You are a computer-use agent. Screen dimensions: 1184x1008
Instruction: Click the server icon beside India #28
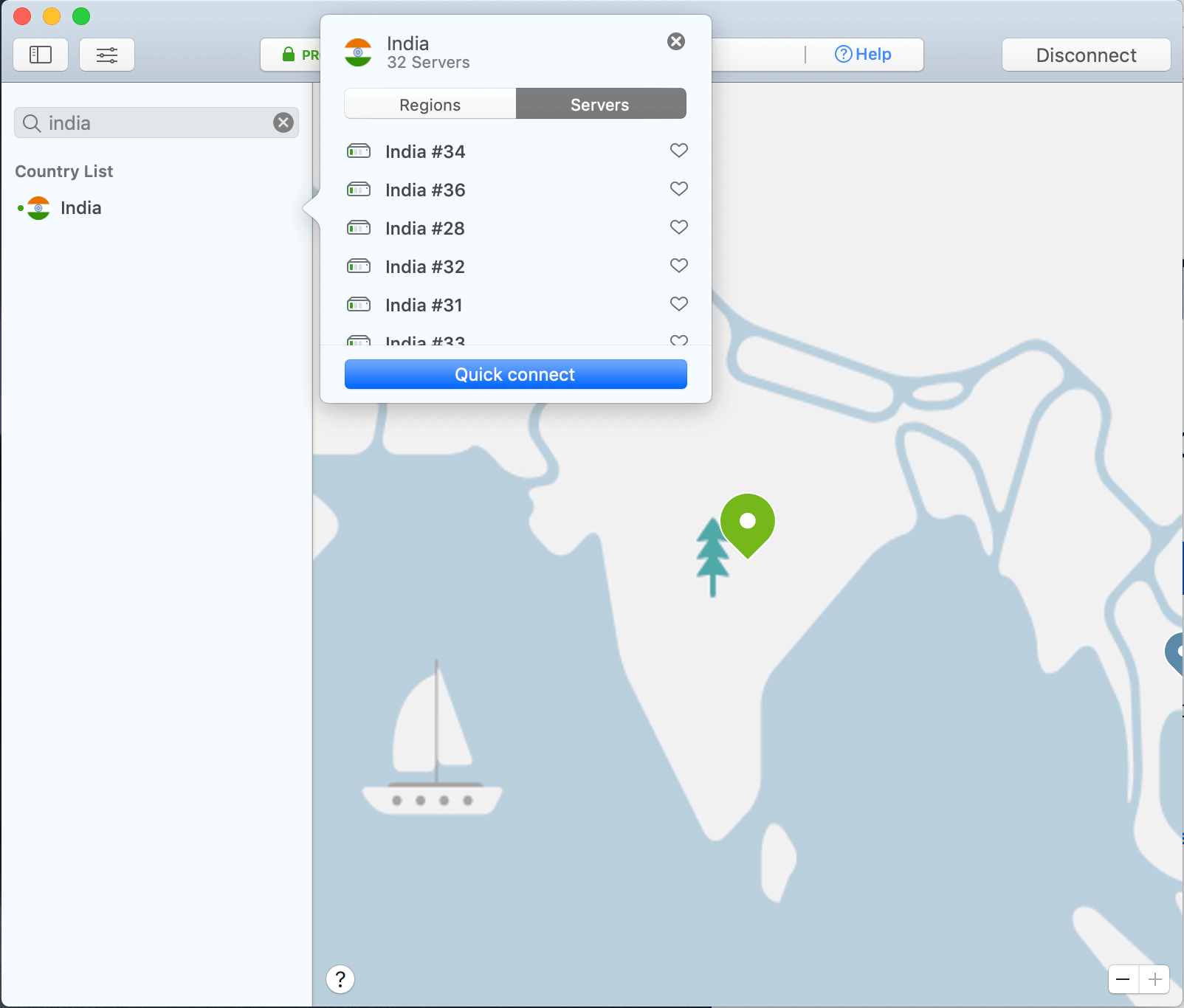pyautogui.click(x=359, y=228)
